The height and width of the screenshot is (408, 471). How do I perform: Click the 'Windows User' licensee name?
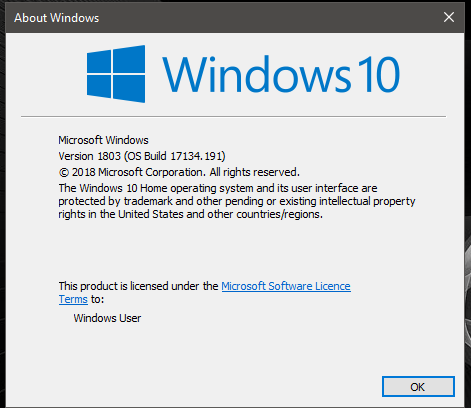(x=107, y=318)
